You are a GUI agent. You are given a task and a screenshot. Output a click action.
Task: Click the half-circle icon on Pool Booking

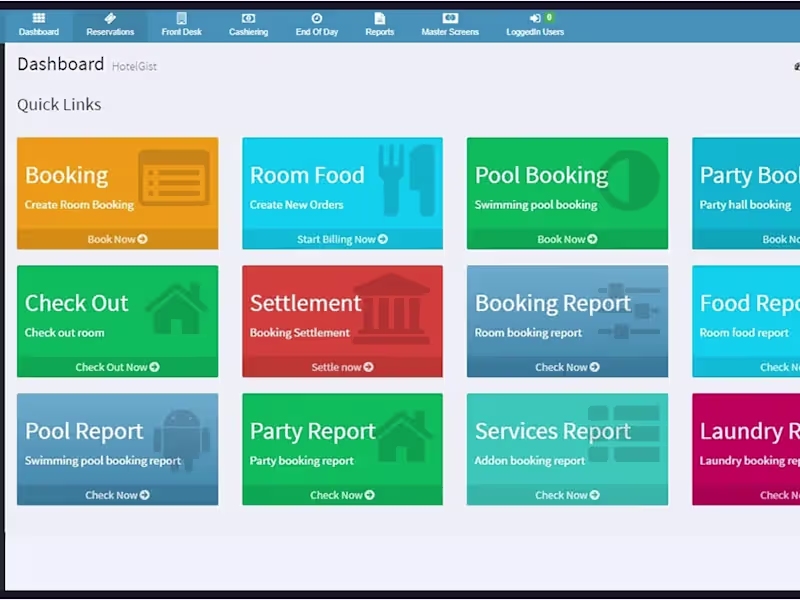pos(628,180)
